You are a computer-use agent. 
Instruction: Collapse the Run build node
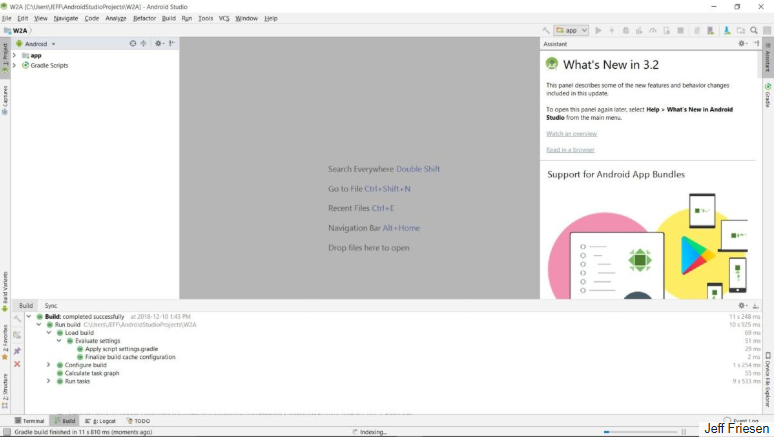coord(39,325)
